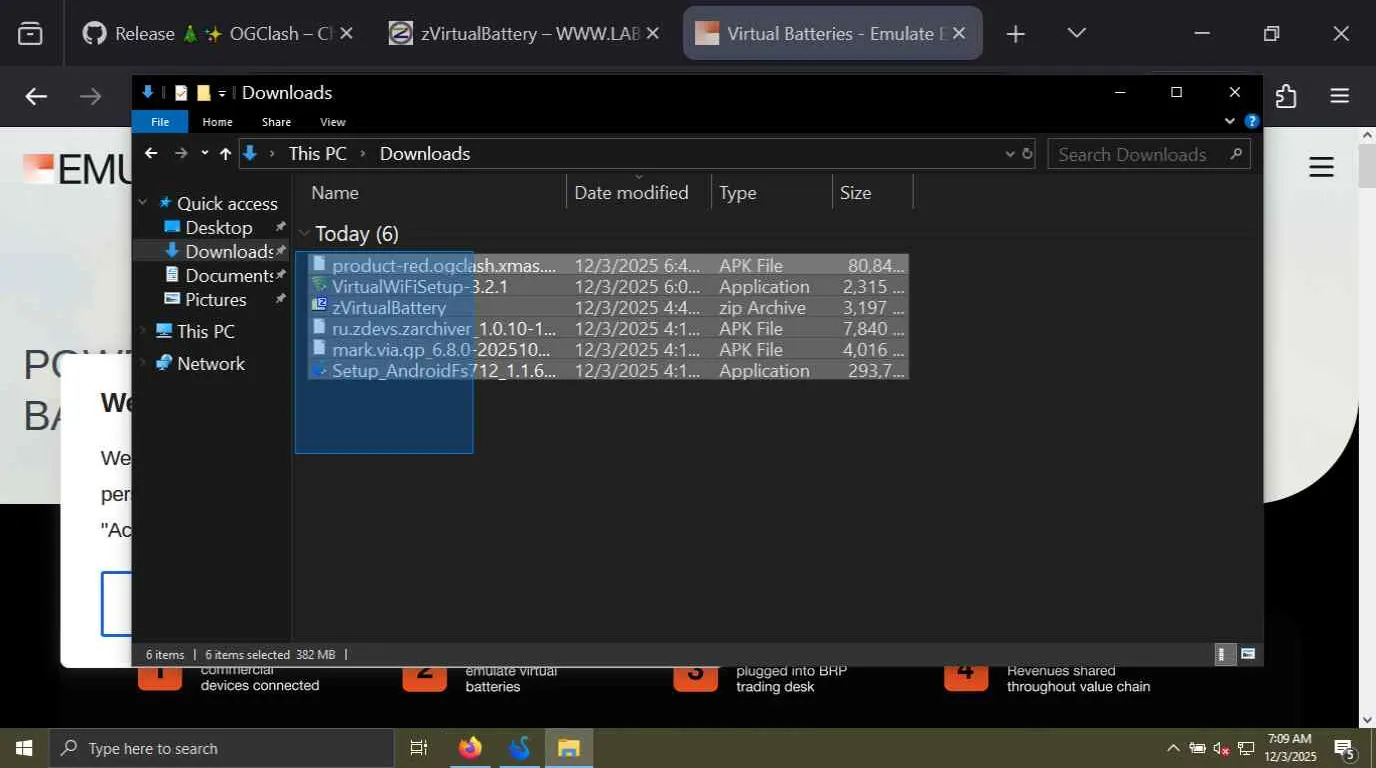Select the Setup_AndroidFs application file
The height and width of the screenshot is (768, 1376).
pyautogui.click(x=608, y=370)
